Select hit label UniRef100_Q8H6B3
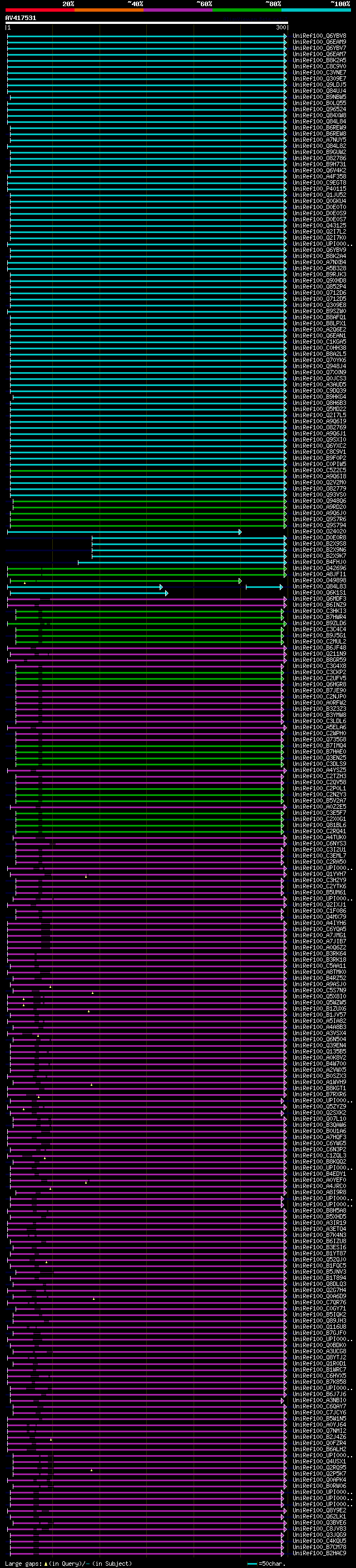Viewport: 356px width, 1568px height. click(x=319, y=403)
